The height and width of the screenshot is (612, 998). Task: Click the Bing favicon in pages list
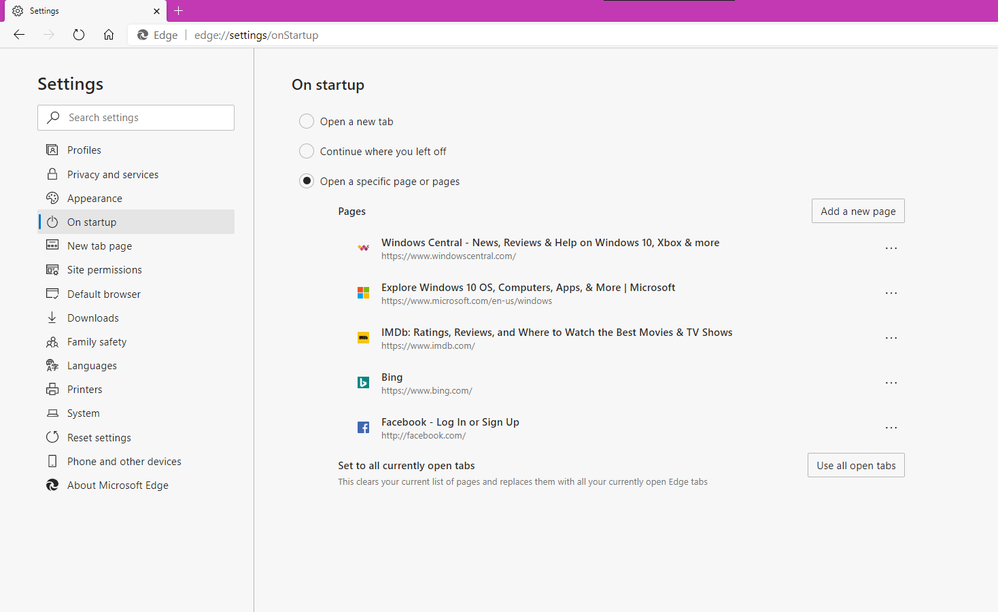coord(363,382)
